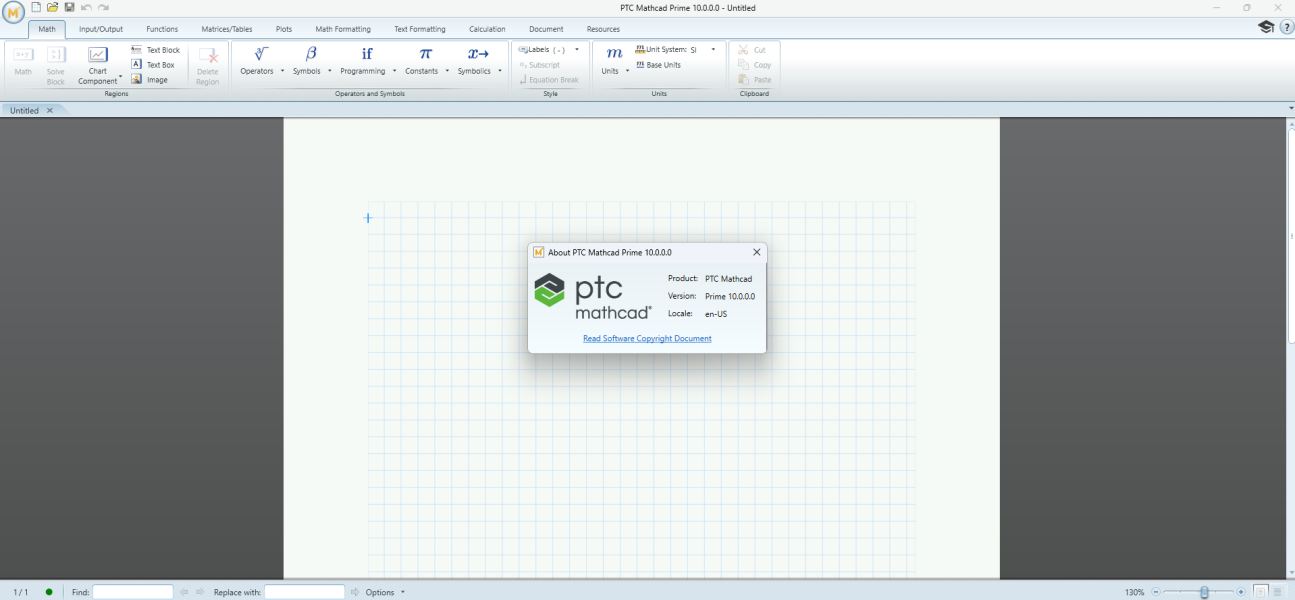This screenshot has height=600, width=1295.
Task: Switch to the Functions ribbon tab
Action: (162, 29)
